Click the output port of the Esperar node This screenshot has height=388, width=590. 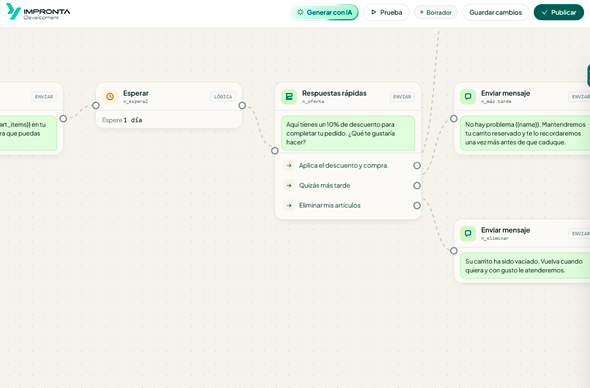[x=242, y=105]
